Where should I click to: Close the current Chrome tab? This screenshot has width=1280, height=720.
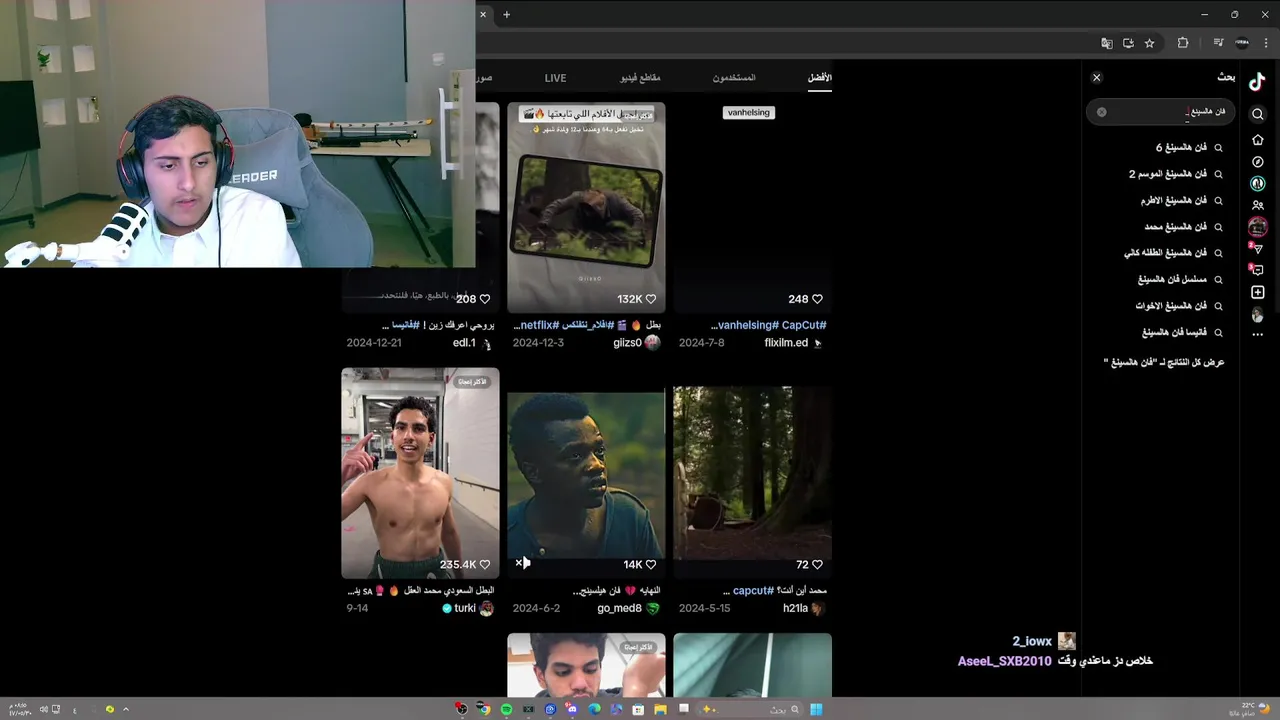click(483, 14)
